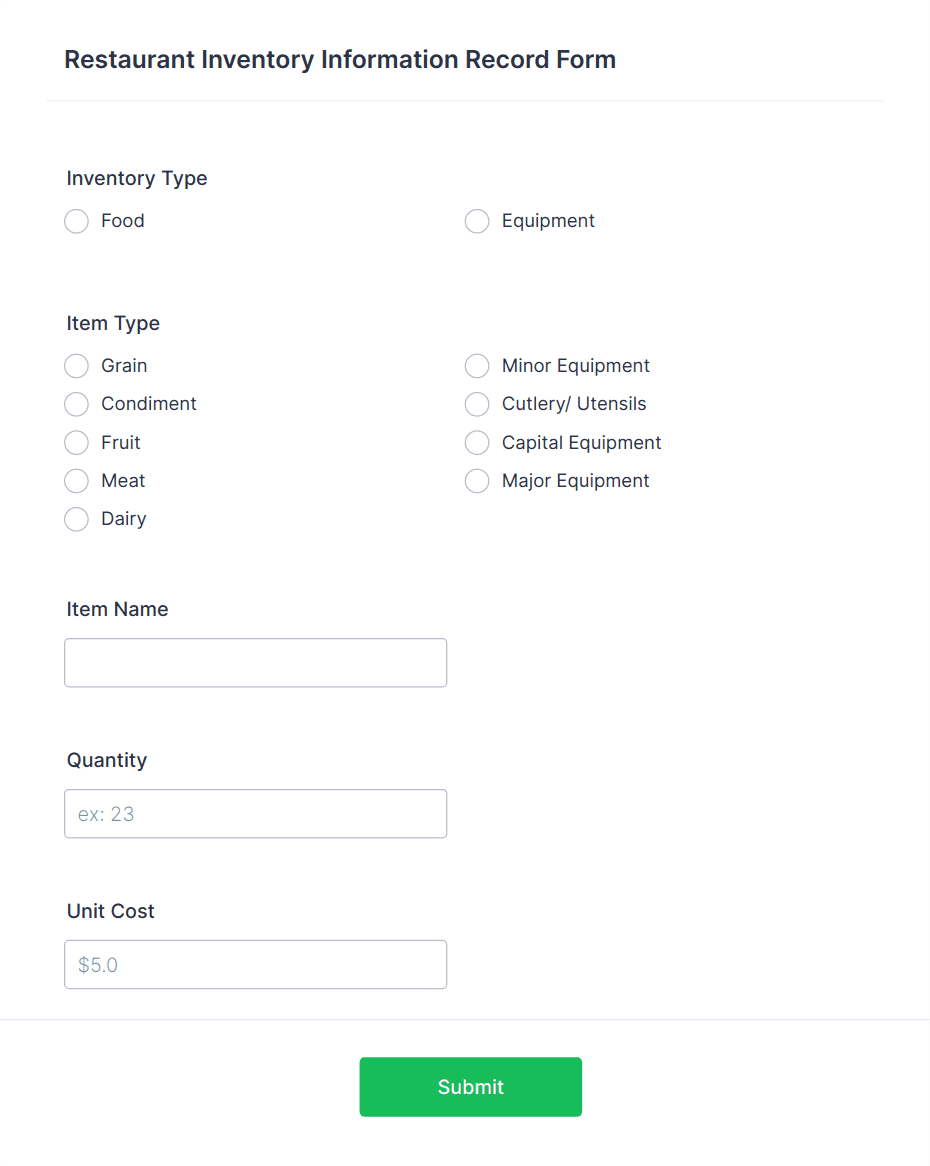This screenshot has width=930, height=1166.
Task: Click the Food label text
Action: [x=123, y=221]
